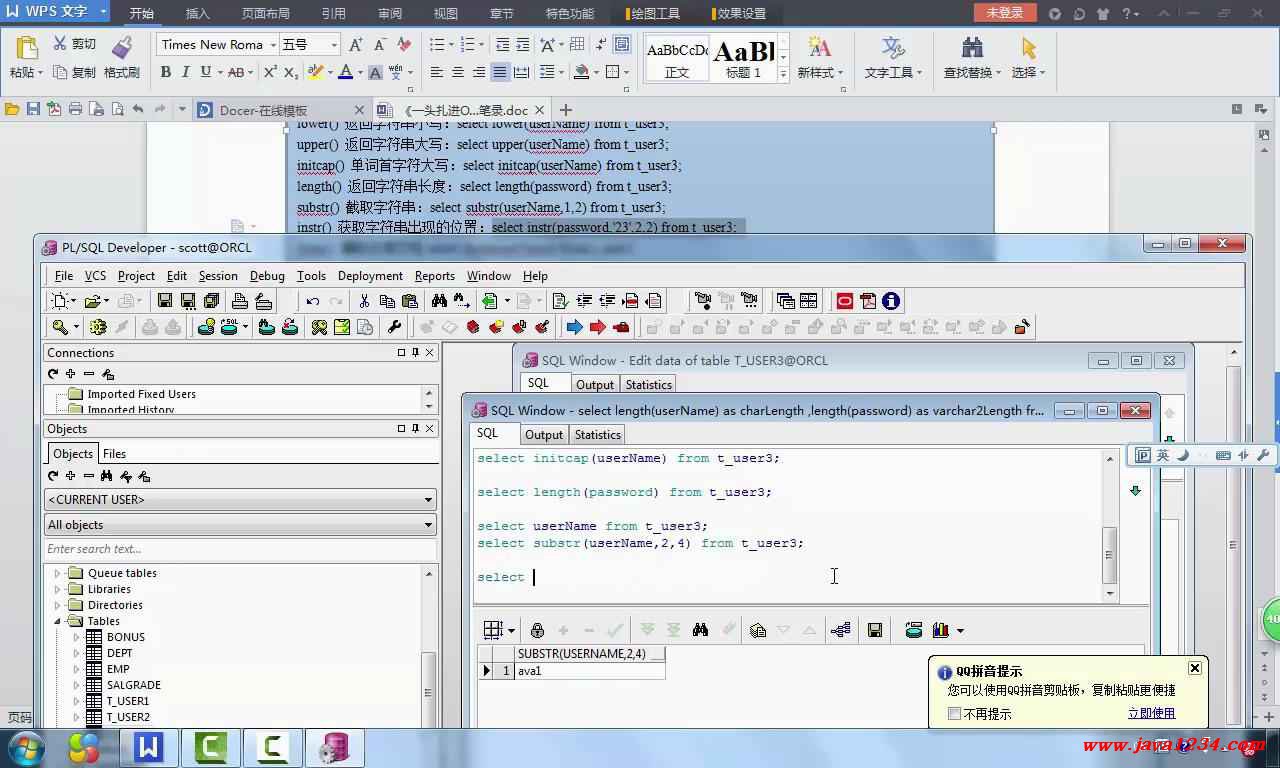The height and width of the screenshot is (768, 1280).
Task: Click the red Oracle manuals icon
Action: (845, 300)
